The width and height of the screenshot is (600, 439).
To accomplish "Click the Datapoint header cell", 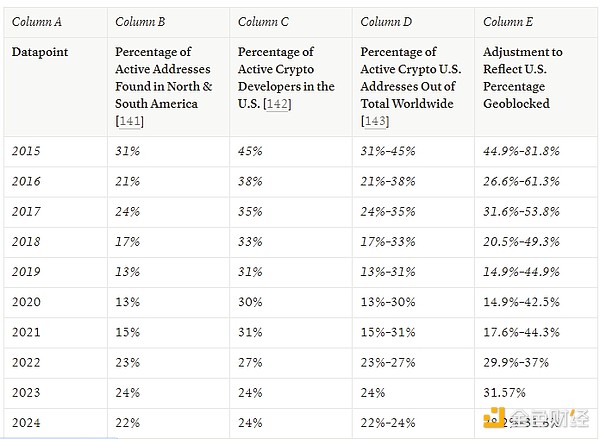I will pyautogui.click(x=41, y=52).
